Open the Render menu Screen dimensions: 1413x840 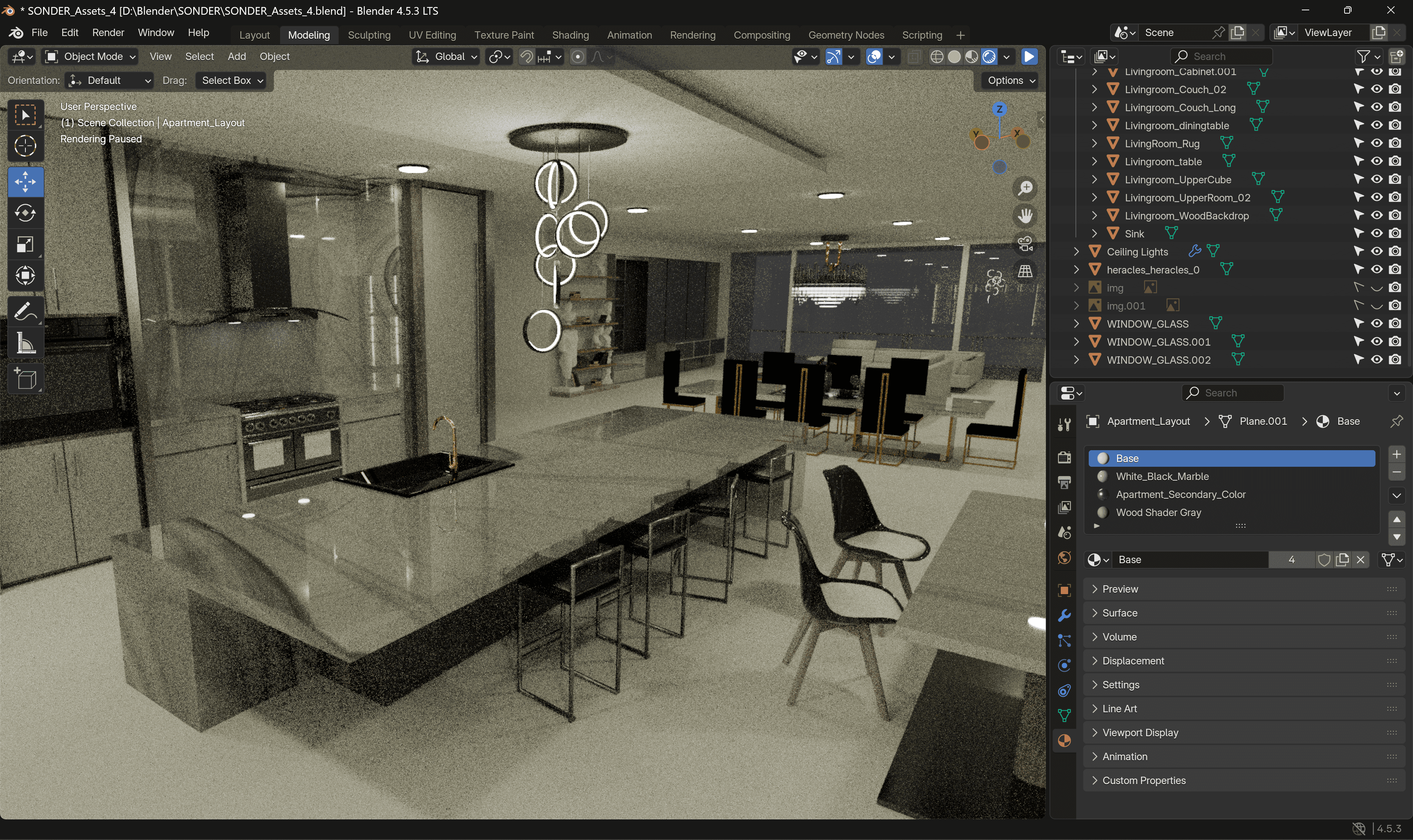[107, 33]
